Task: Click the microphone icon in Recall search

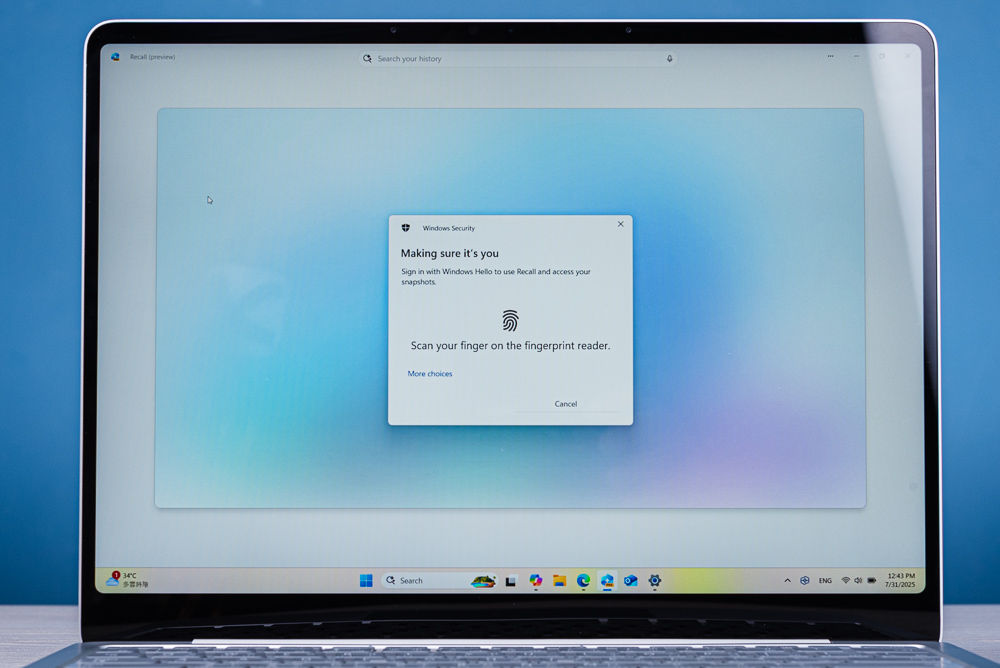Action: coord(670,59)
